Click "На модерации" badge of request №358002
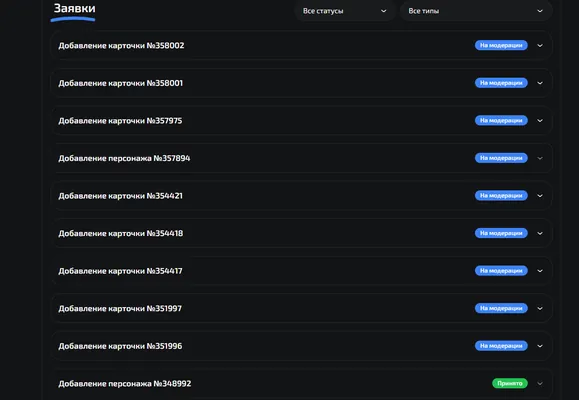579x400 pixels. [x=501, y=45]
